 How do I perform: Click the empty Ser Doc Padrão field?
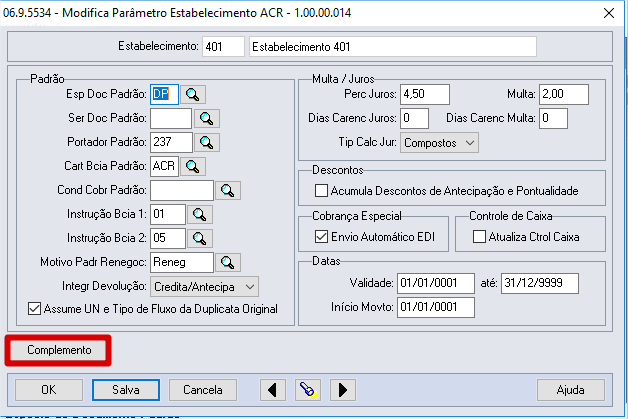(x=171, y=119)
